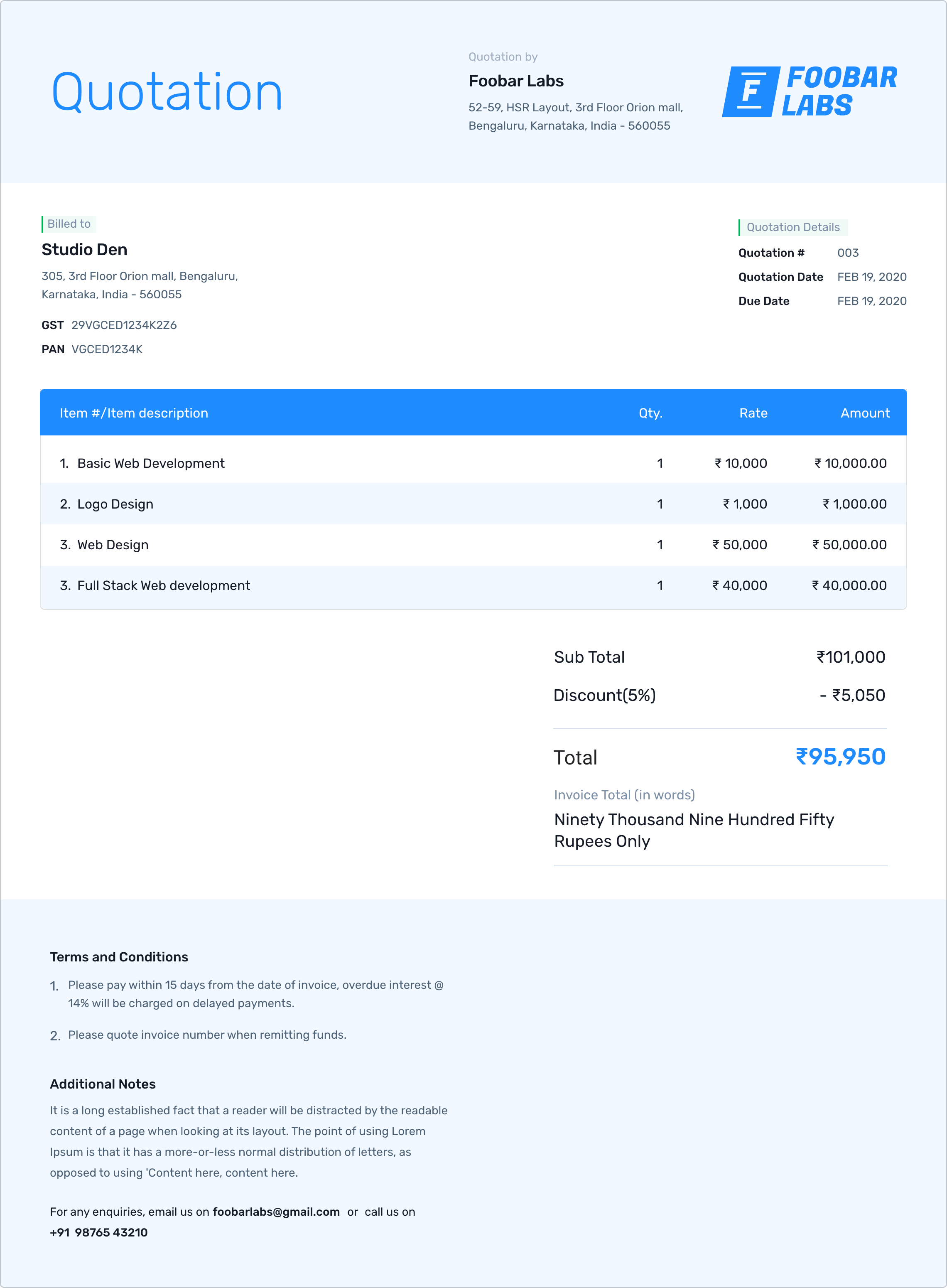Select the Logo Design line item
Image resolution: width=947 pixels, height=1288 pixels.
[115, 504]
